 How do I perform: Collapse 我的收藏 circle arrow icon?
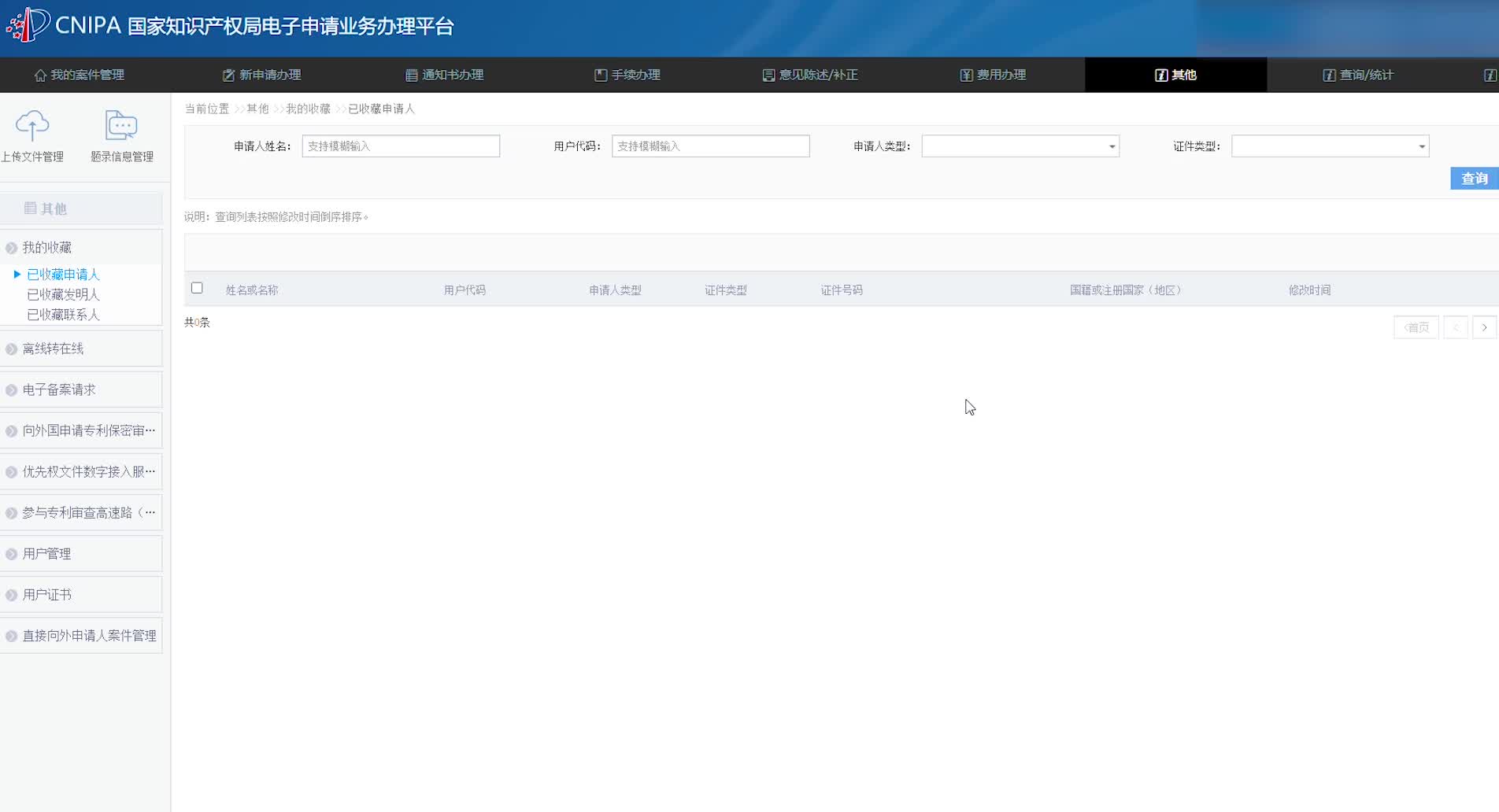point(12,248)
